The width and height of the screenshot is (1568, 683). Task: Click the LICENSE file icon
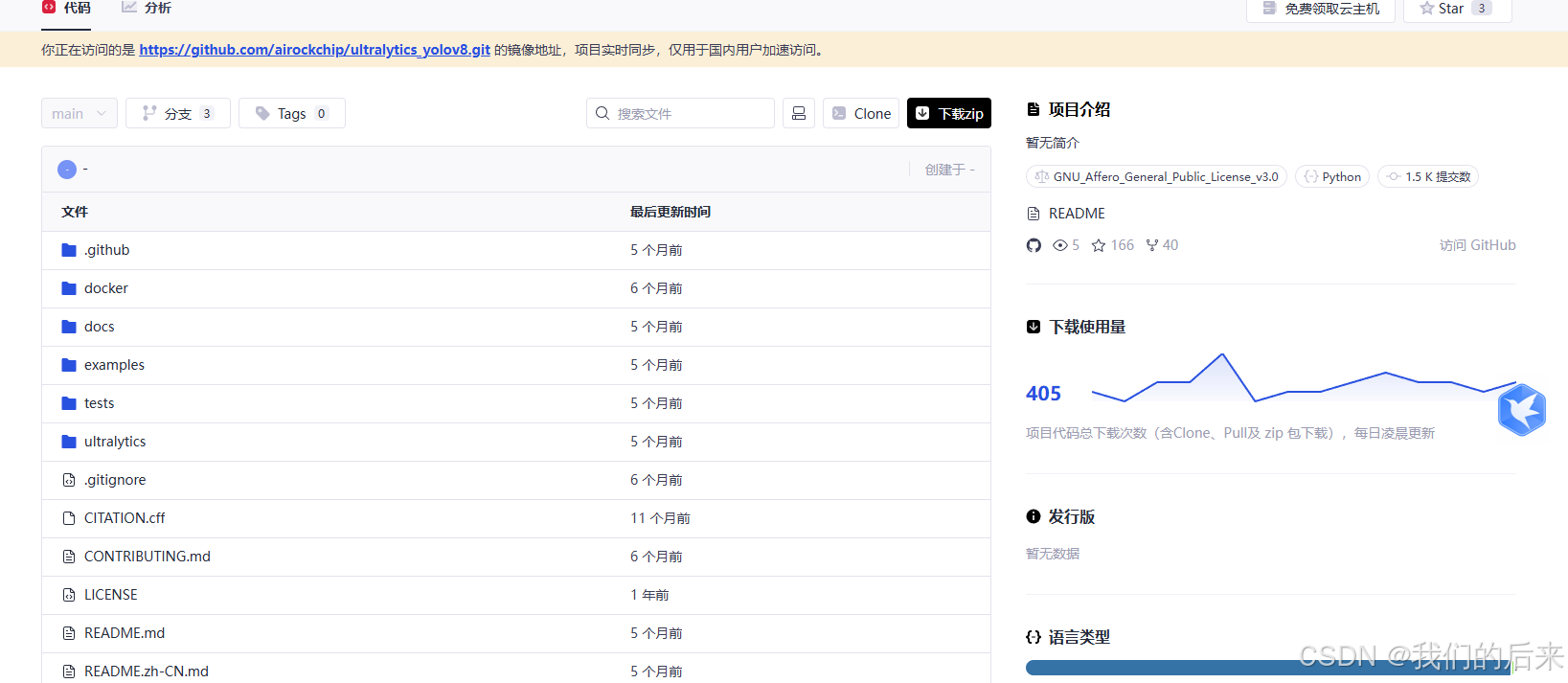[x=69, y=595]
